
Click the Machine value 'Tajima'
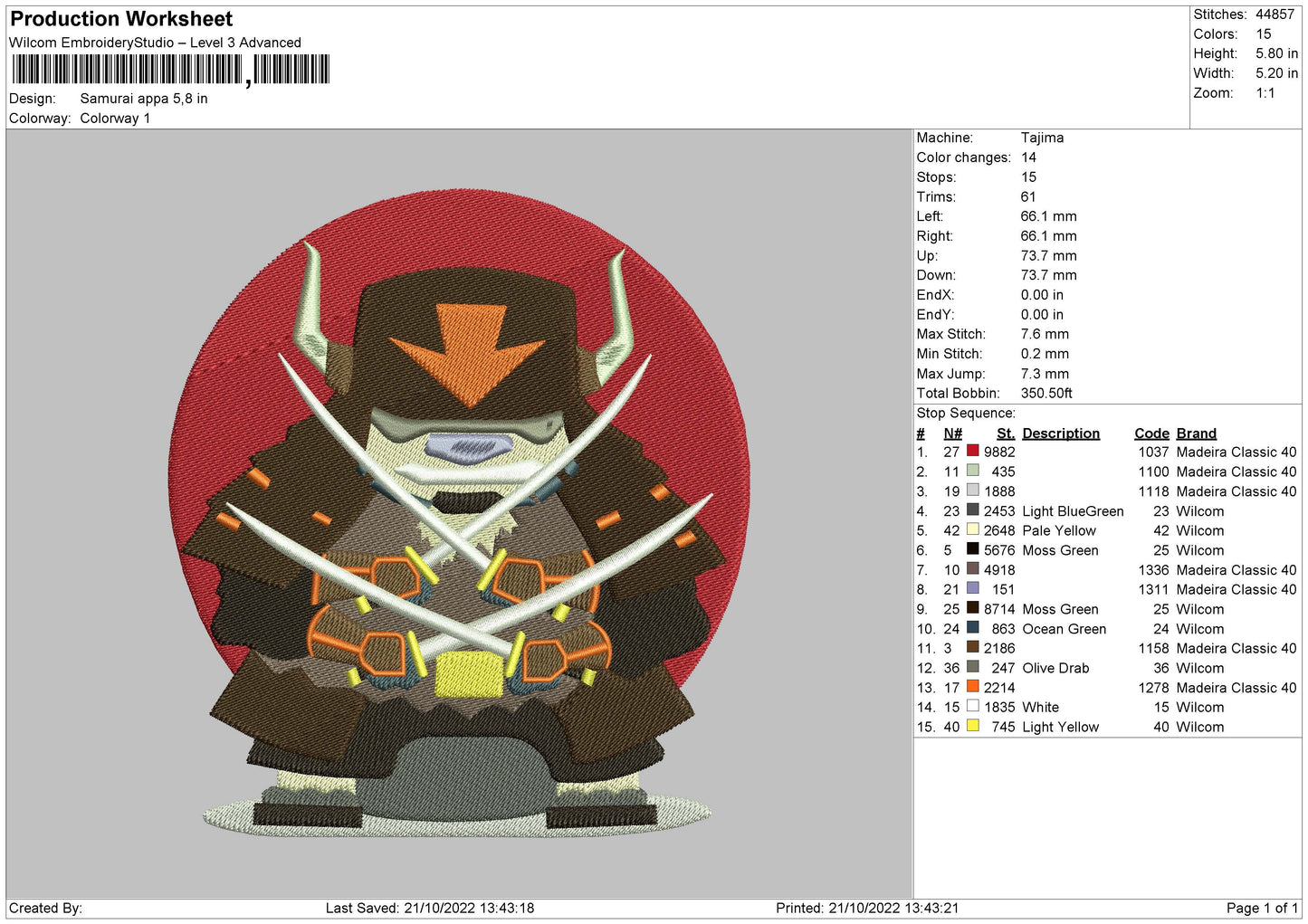[1042, 138]
